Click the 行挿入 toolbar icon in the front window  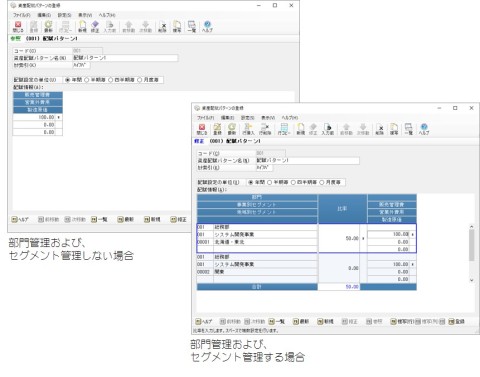point(248,129)
